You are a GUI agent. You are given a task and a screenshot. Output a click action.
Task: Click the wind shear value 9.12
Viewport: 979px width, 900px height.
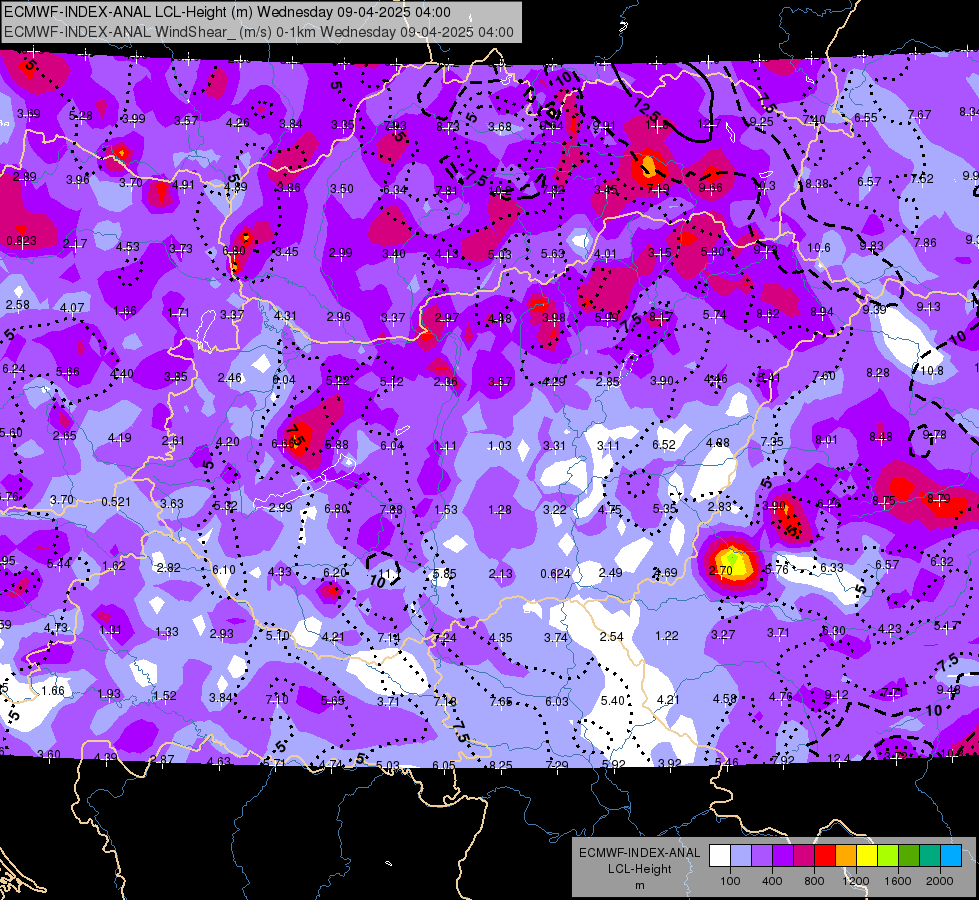point(836,695)
